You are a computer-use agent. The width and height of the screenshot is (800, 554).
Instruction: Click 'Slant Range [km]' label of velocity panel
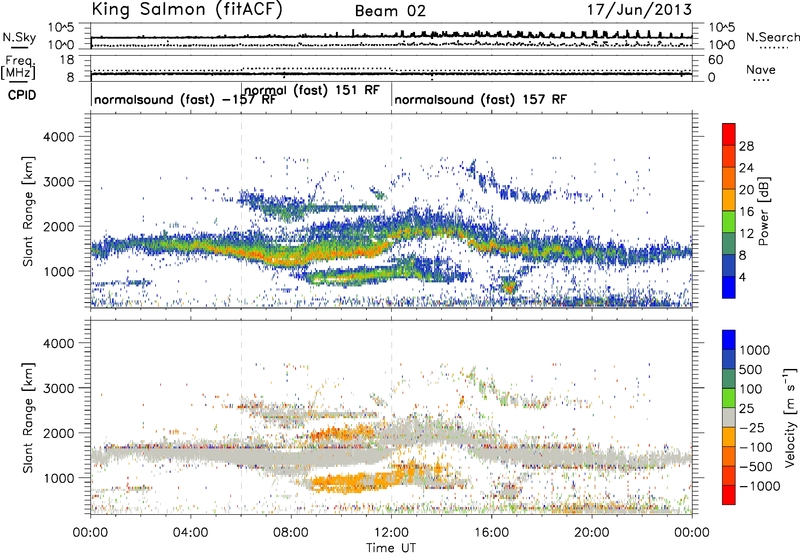pos(29,417)
